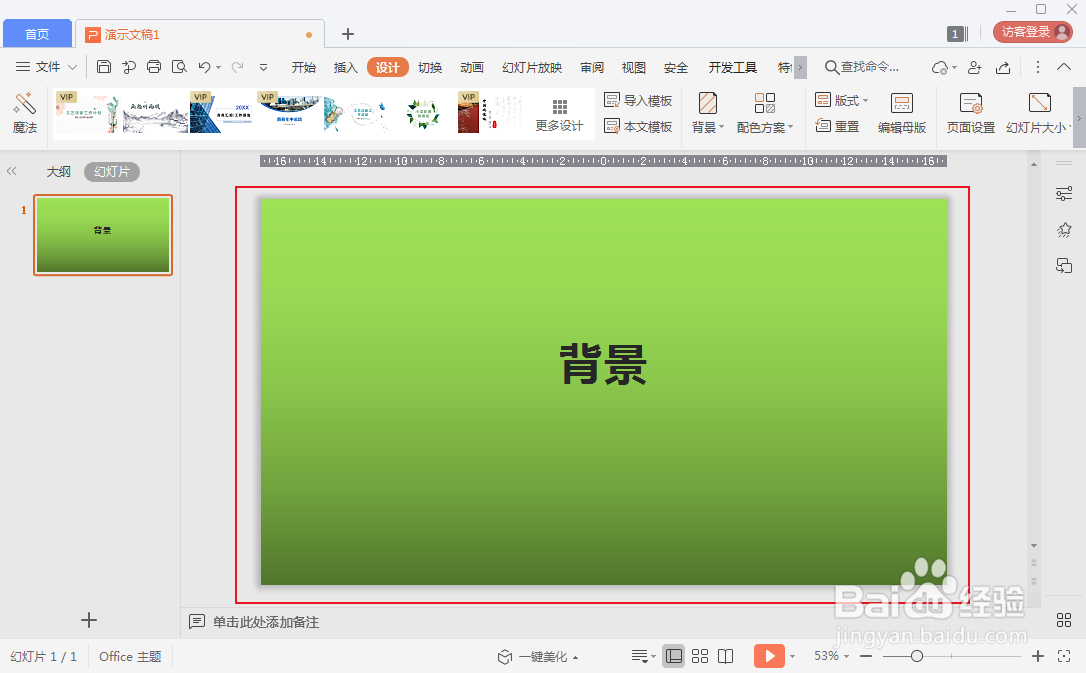1086x673 pixels.
Task: Toggle normal view mode in status bar
Action: [x=674, y=656]
